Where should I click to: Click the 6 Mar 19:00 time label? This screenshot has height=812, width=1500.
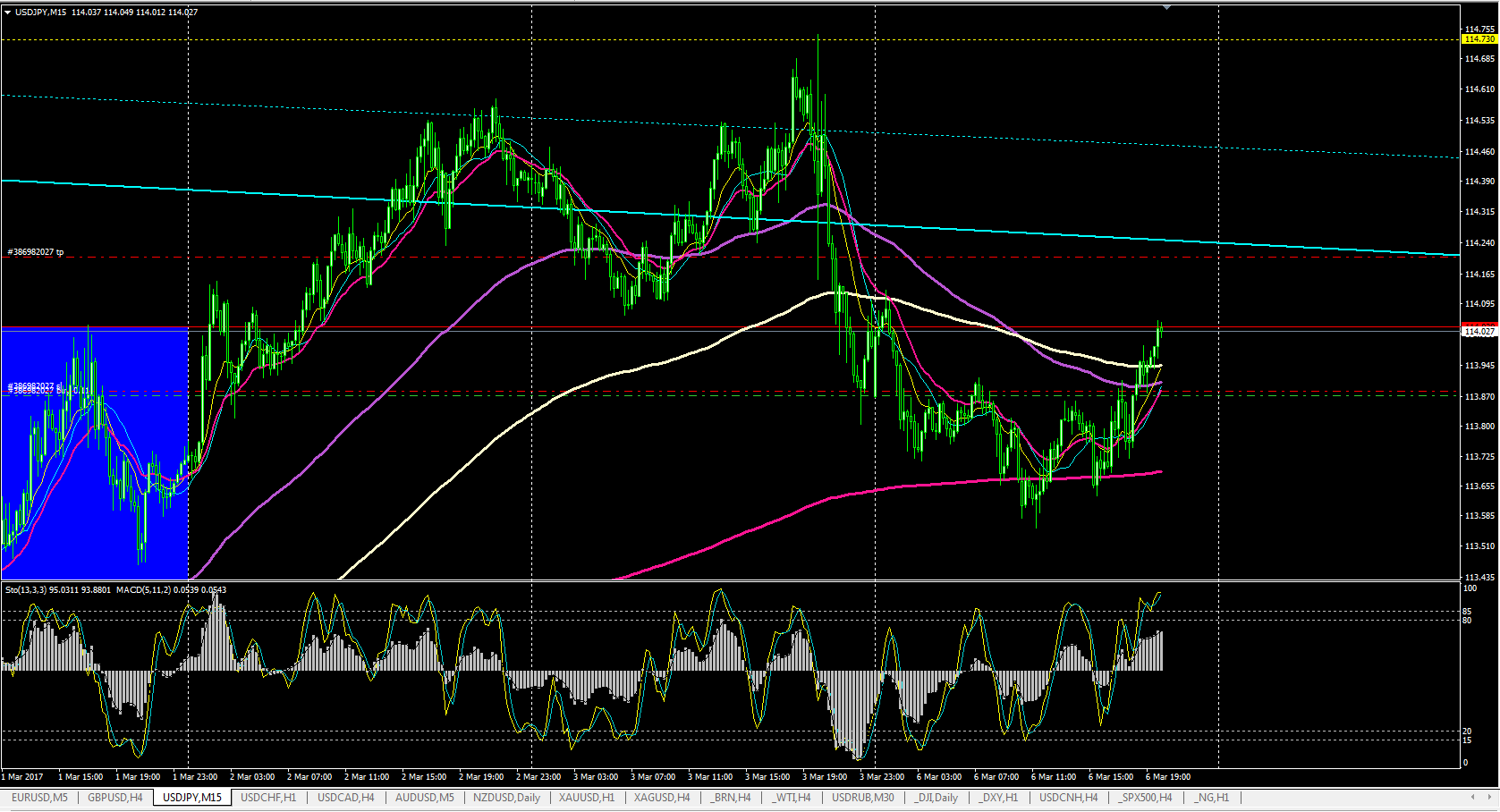[x=1168, y=777]
